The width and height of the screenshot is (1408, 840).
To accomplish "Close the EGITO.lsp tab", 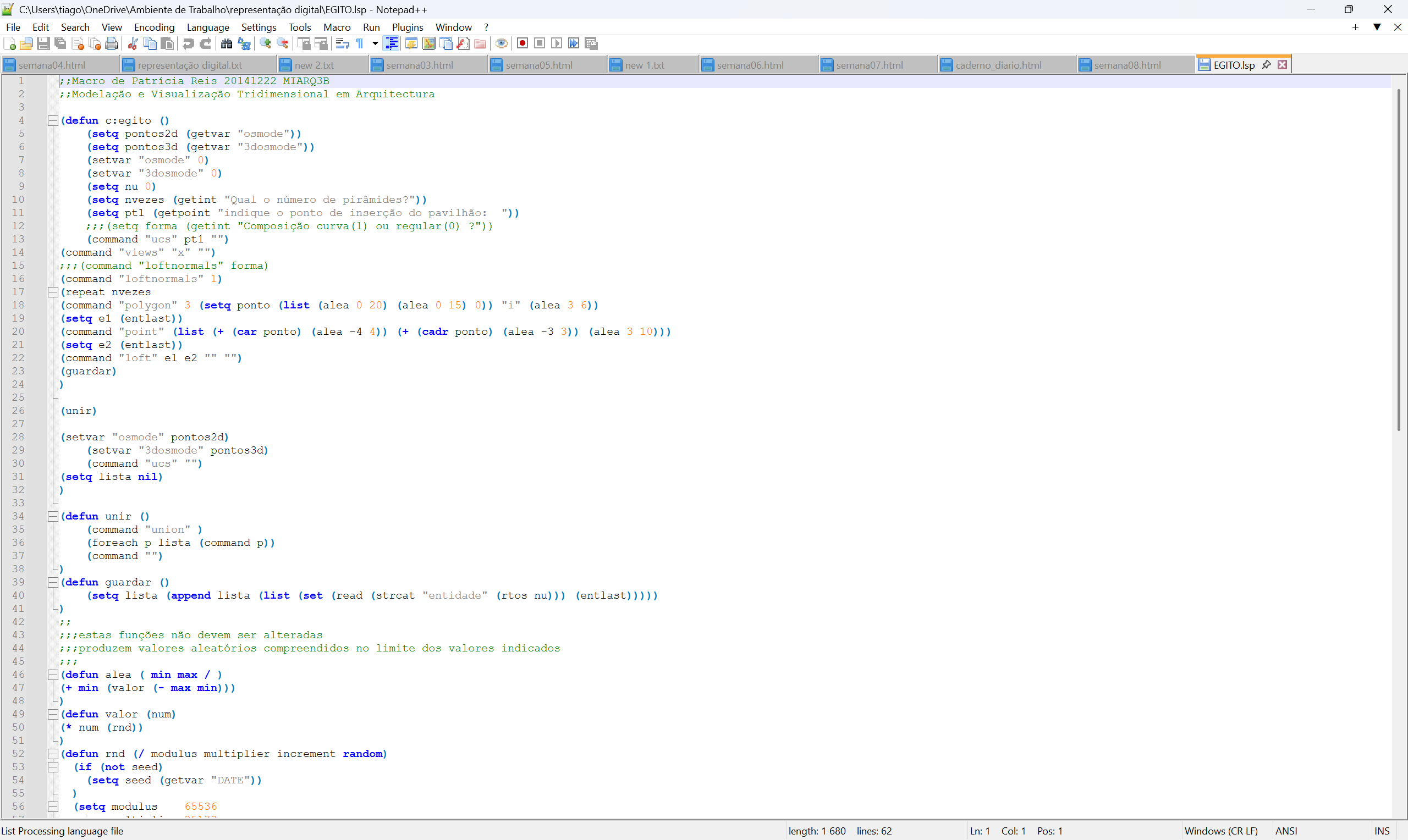I will [x=1282, y=65].
